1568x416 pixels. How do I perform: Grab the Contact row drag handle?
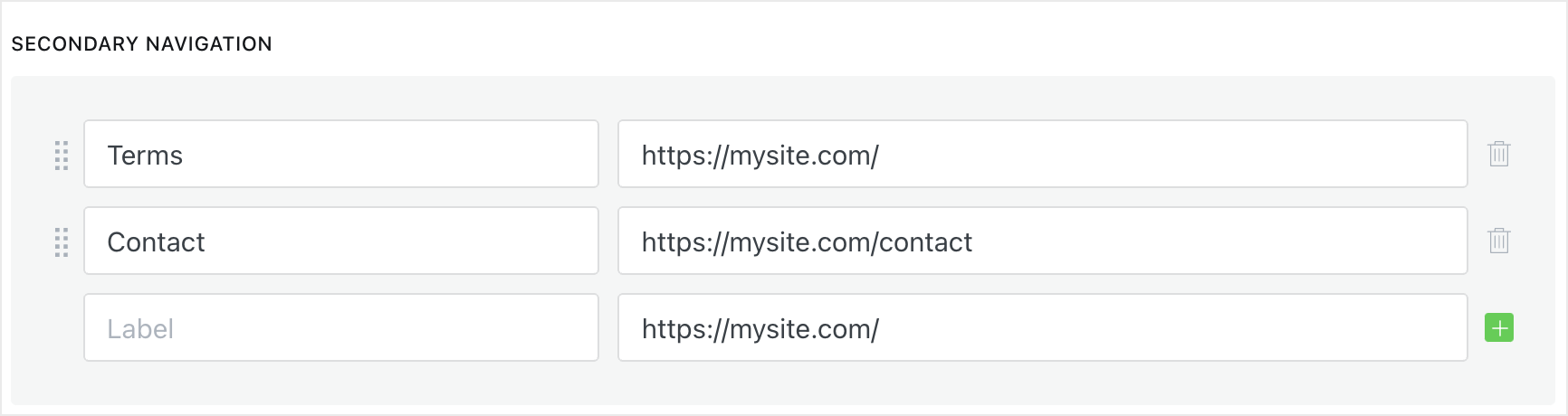[62, 242]
